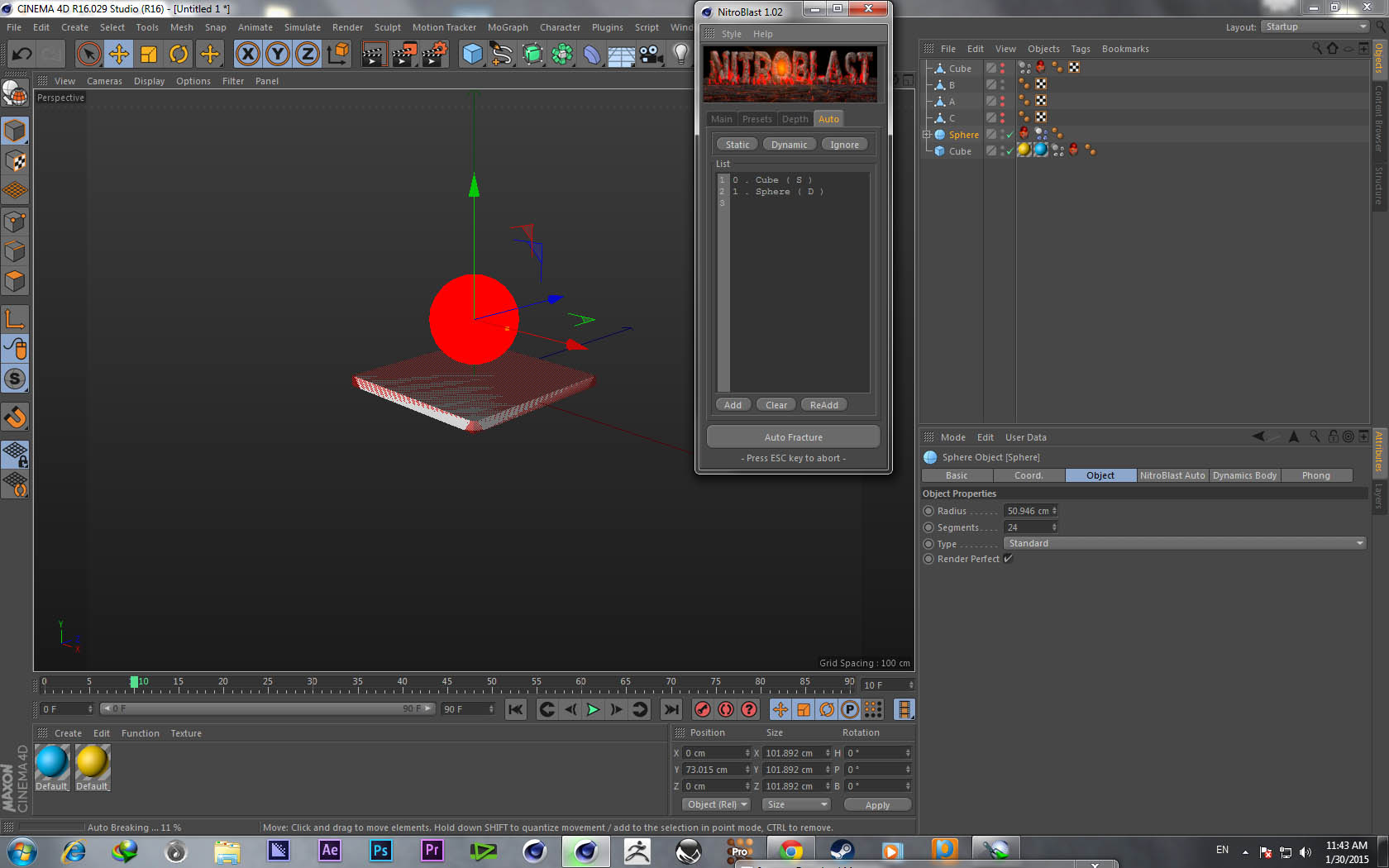
Task: Click Clear button under NitroBlast list
Action: click(776, 405)
